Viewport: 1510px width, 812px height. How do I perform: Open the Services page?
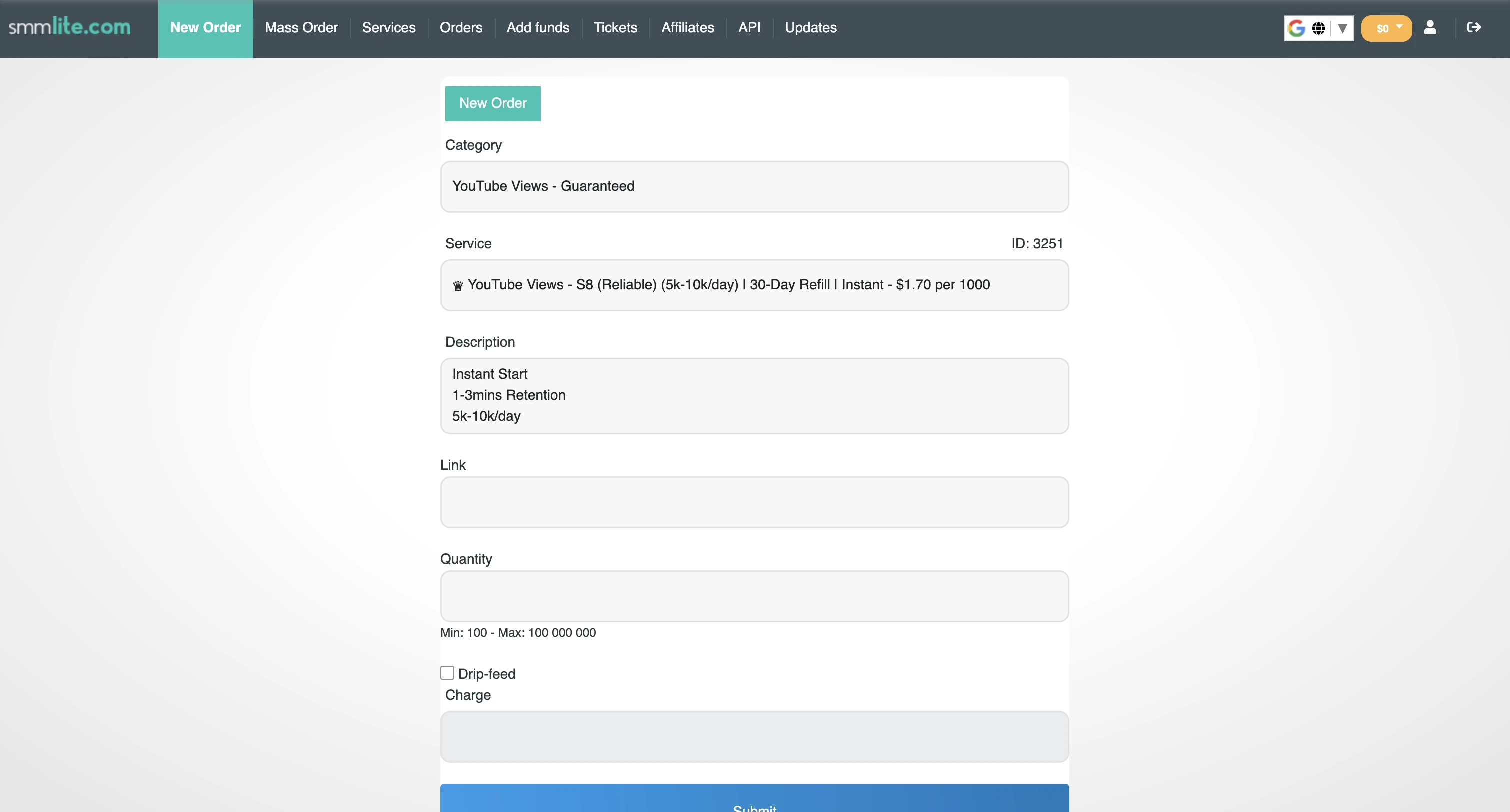[388, 27]
